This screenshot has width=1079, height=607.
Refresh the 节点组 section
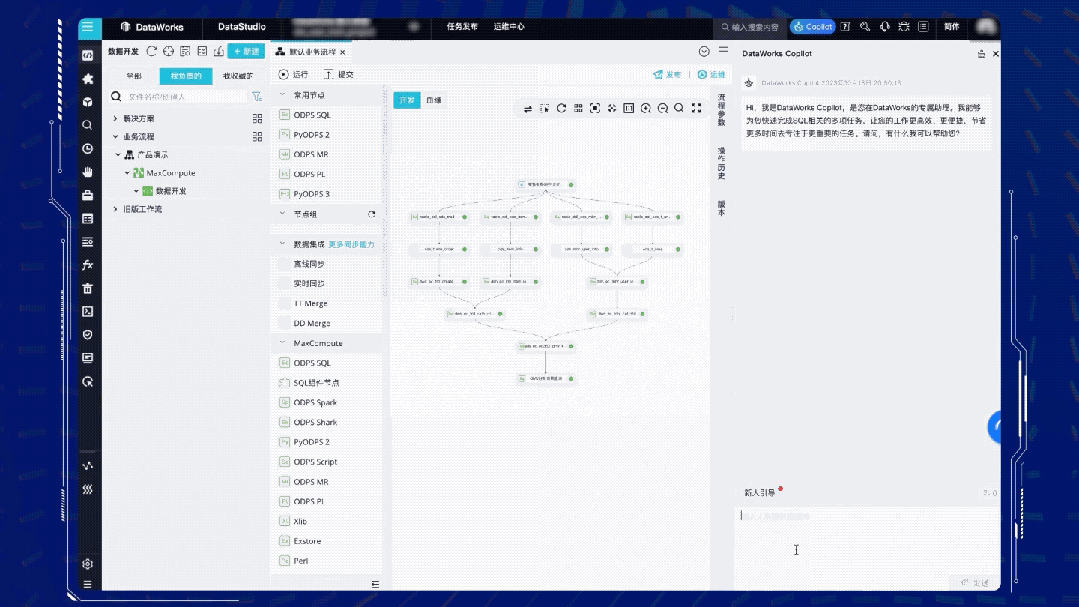(x=372, y=214)
